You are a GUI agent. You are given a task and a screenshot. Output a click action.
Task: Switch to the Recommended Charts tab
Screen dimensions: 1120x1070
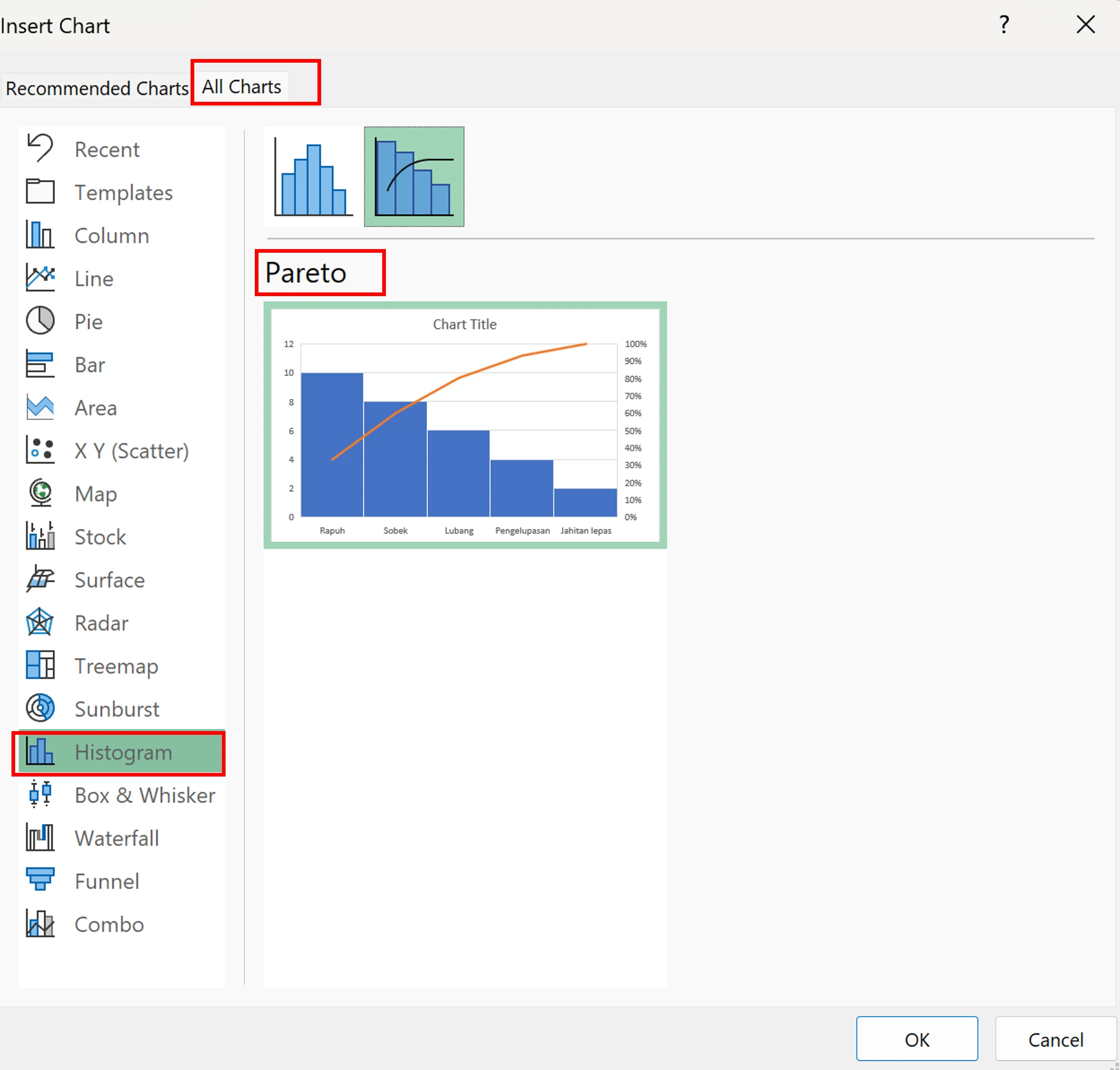click(97, 88)
